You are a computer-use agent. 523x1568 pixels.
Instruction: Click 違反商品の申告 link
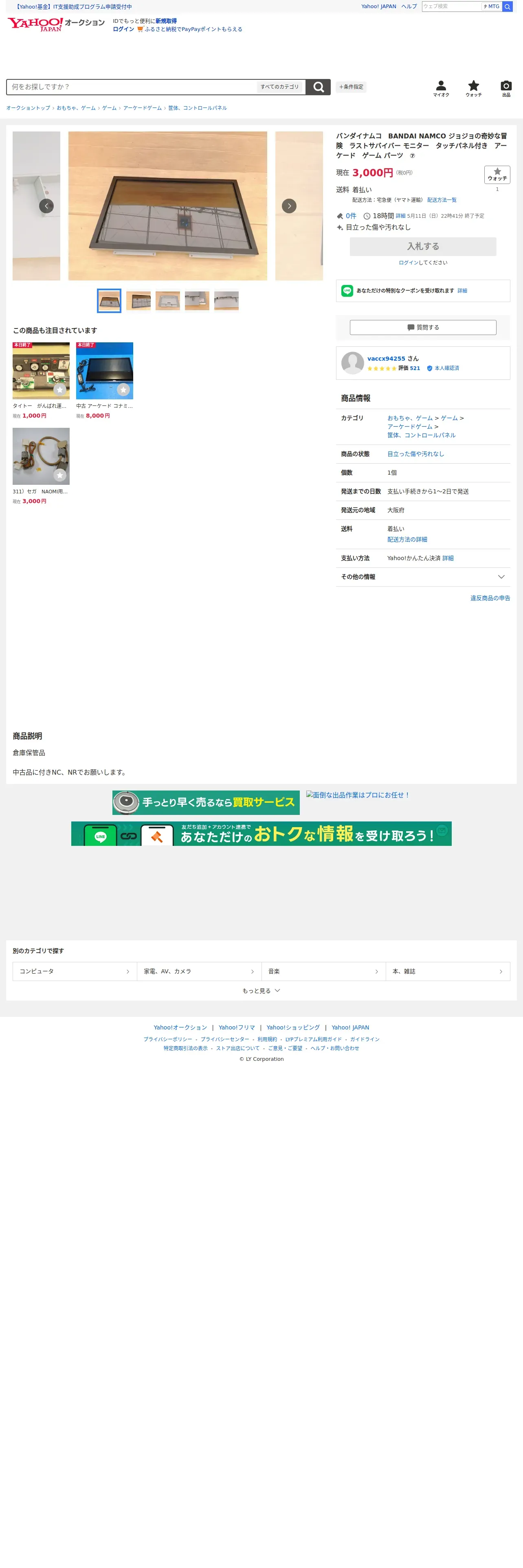pos(490,598)
